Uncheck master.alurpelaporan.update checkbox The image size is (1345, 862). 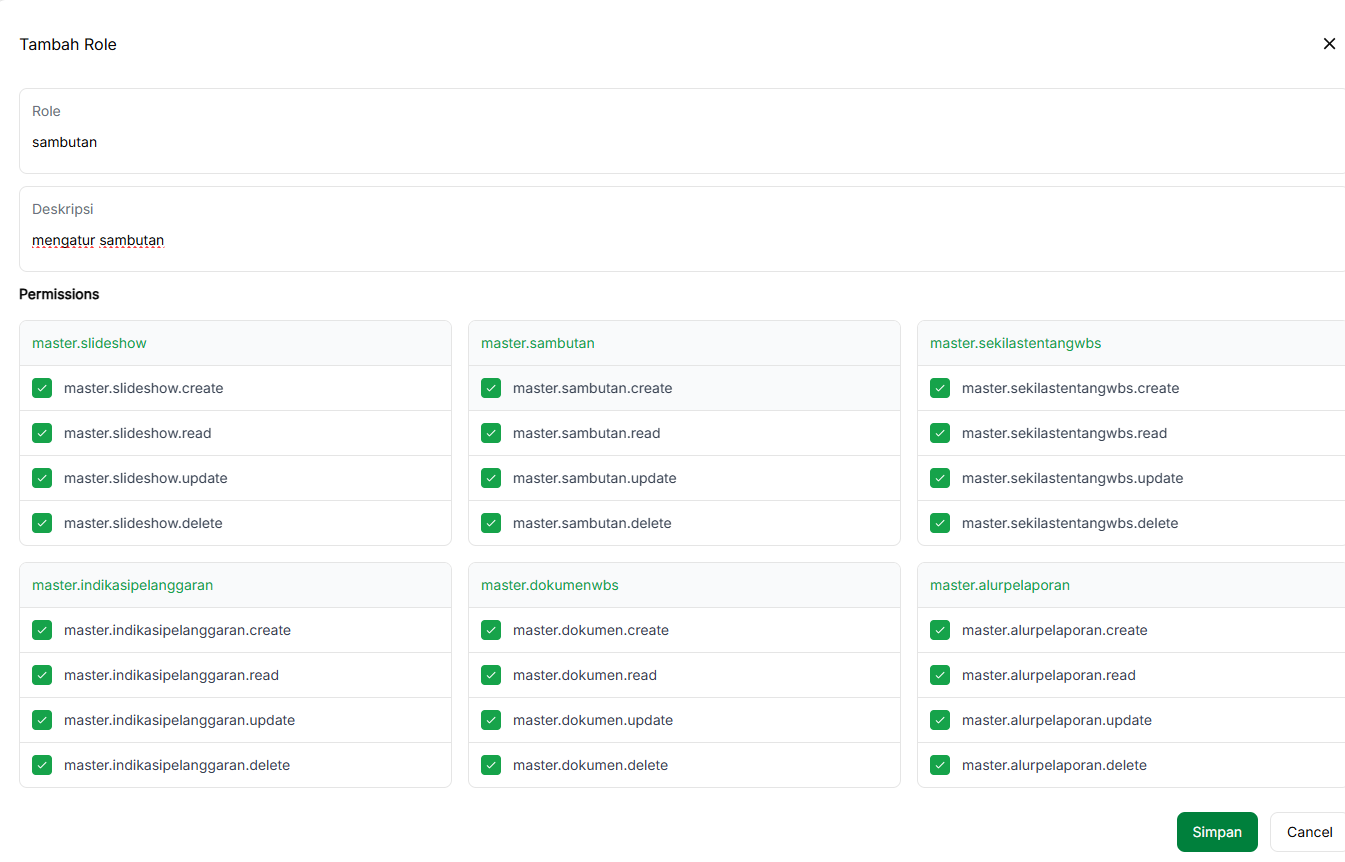click(940, 720)
